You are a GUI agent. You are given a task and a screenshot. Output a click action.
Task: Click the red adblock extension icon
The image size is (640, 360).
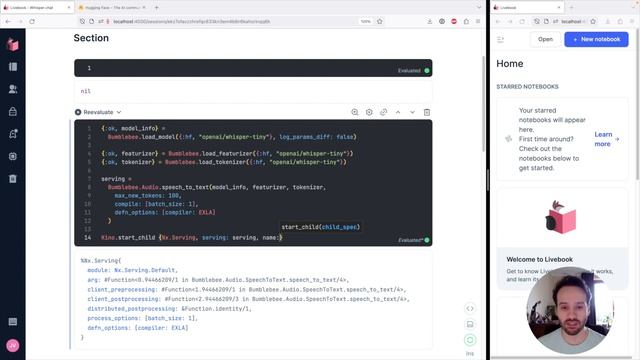(454, 21)
